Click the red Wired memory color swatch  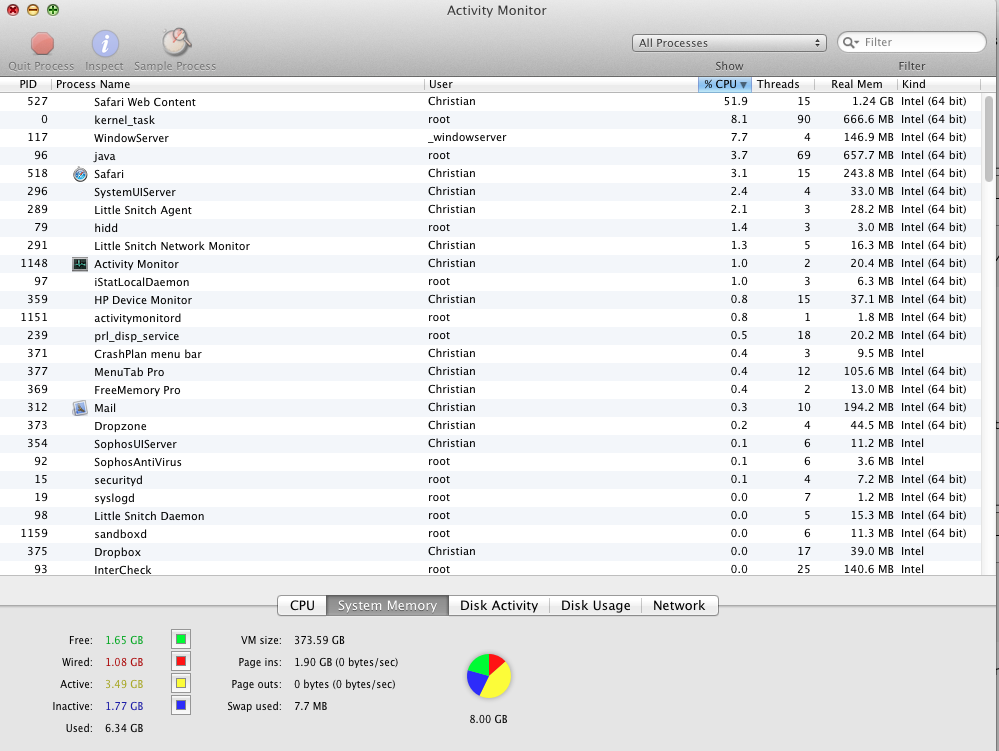[181, 661]
